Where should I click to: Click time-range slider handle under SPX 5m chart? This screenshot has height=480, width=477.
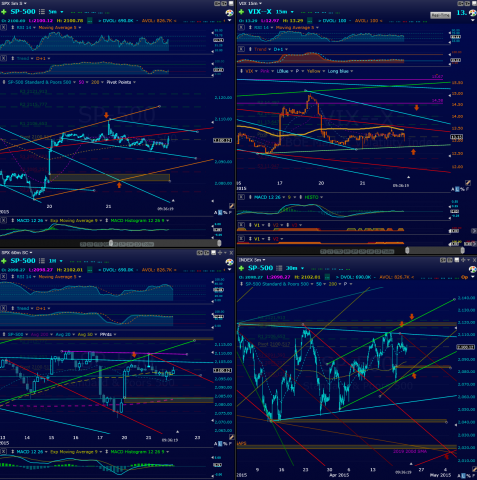pyautogui.click(x=111, y=244)
